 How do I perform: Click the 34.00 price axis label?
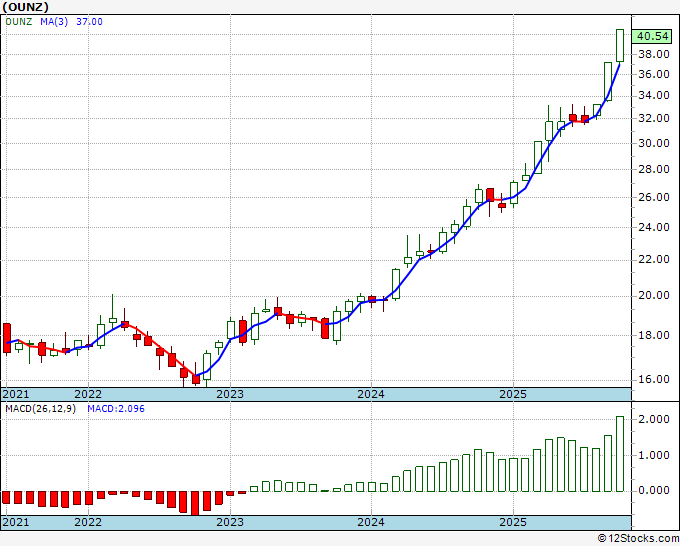654,95
